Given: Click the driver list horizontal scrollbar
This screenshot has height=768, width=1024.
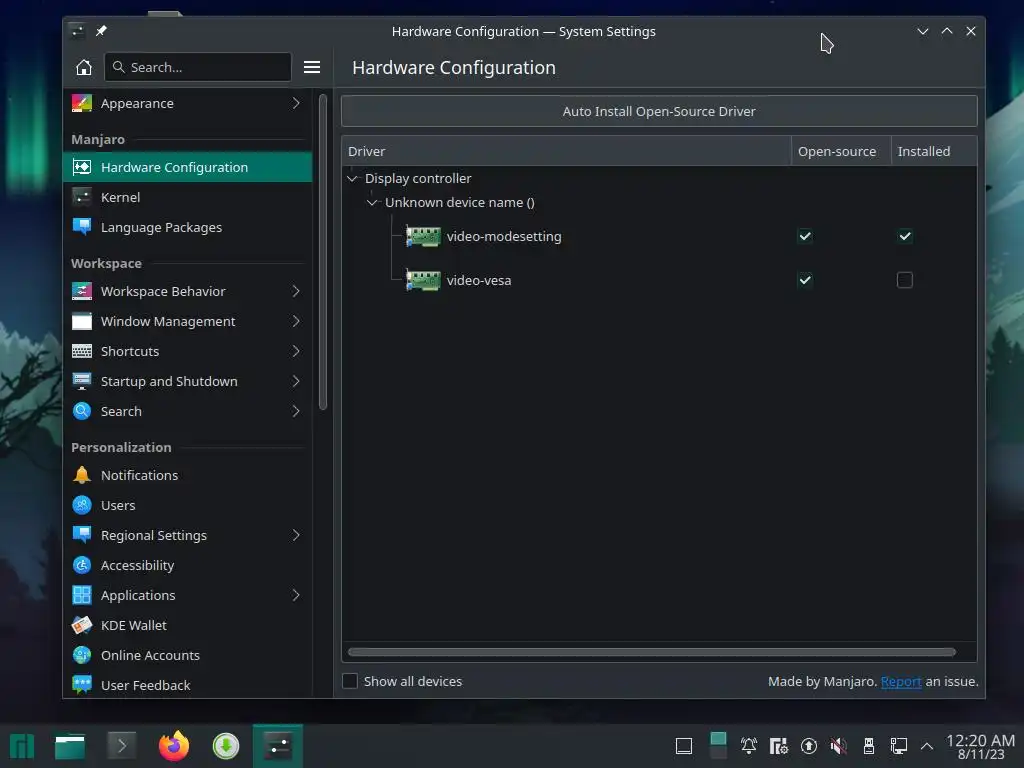Looking at the screenshot, I should coord(652,652).
